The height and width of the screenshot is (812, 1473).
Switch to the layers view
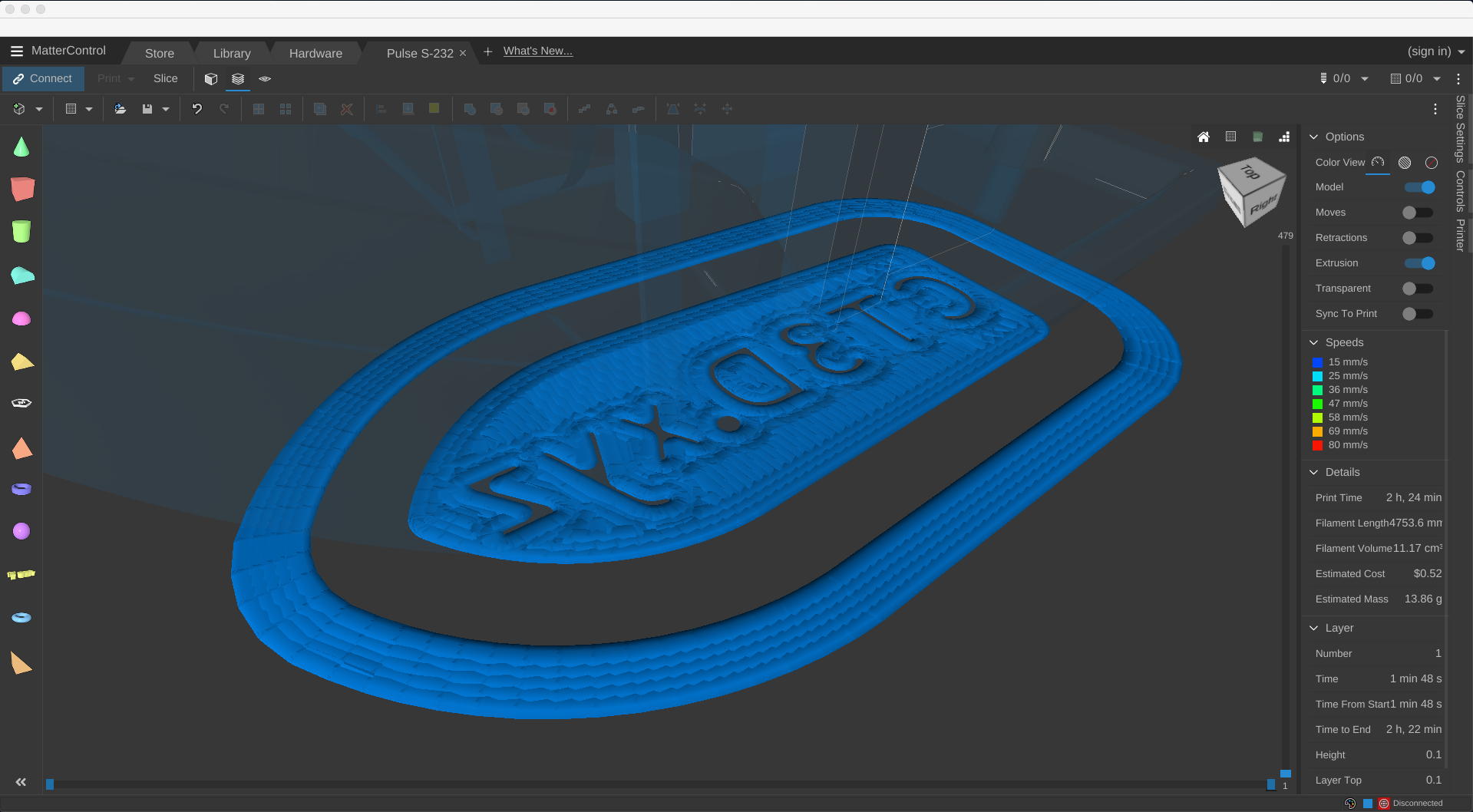tap(238, 78)
